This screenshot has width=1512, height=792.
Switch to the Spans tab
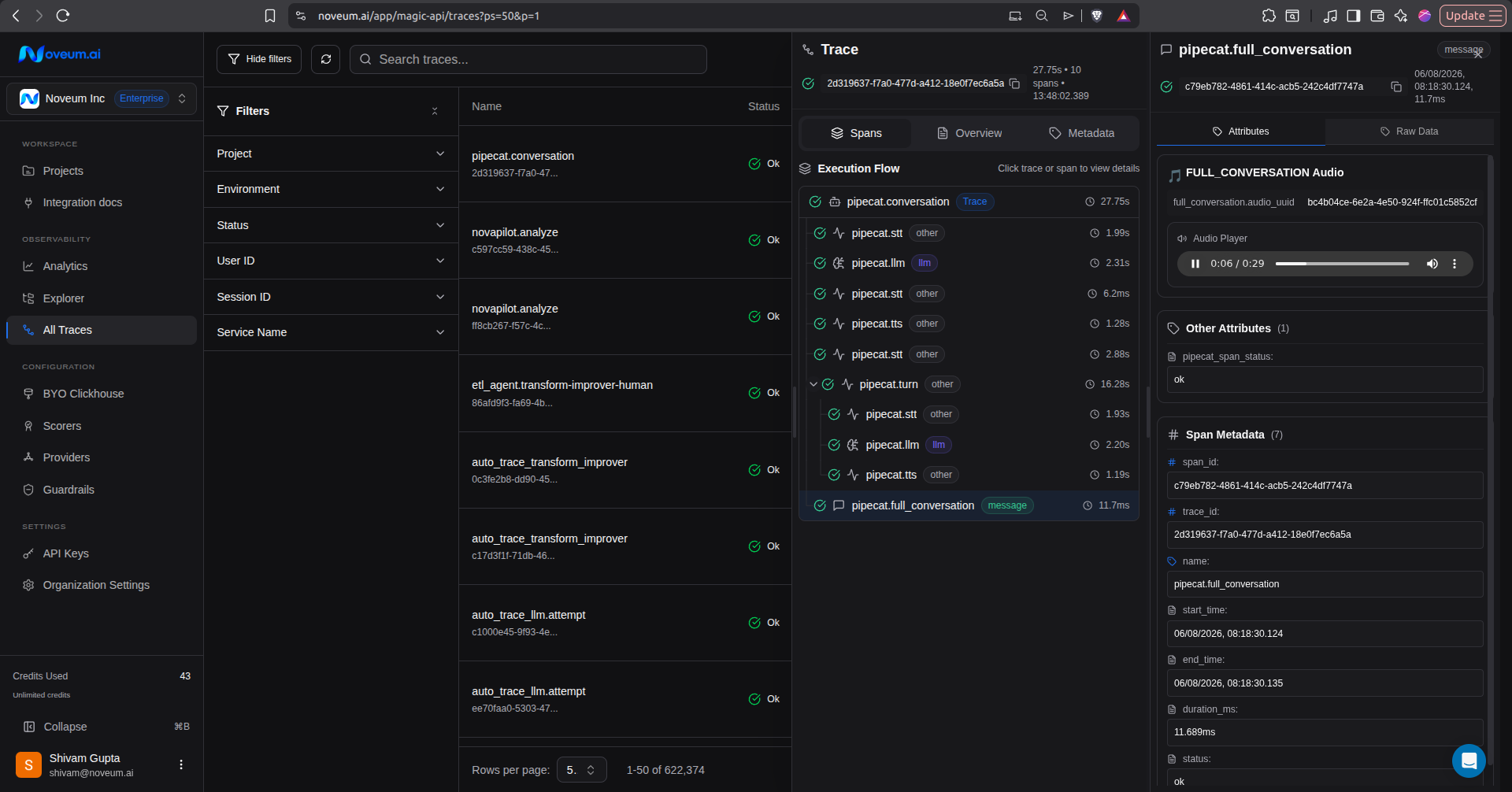coord(856,133)
